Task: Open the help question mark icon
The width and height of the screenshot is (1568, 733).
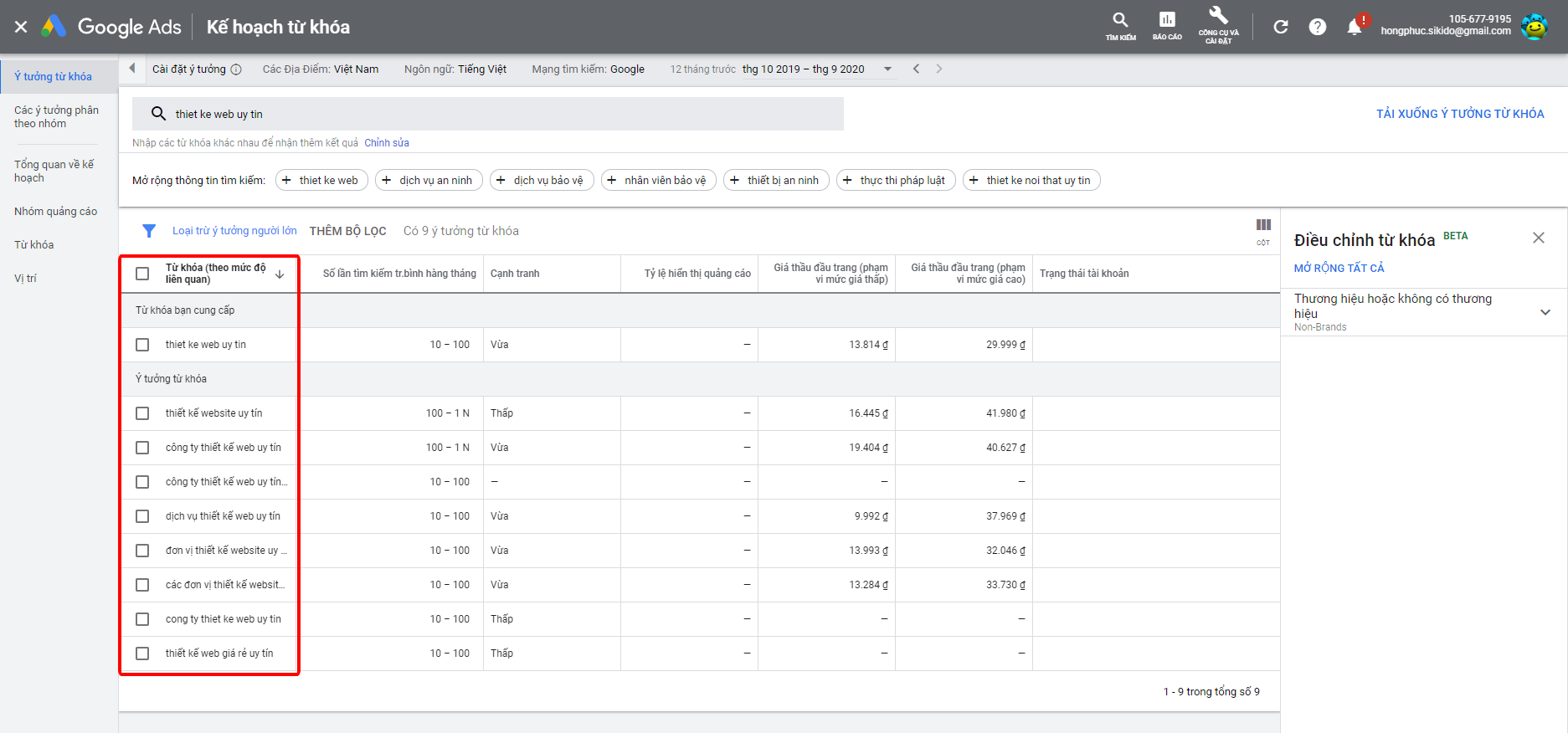Action: tap(1318, 27)
